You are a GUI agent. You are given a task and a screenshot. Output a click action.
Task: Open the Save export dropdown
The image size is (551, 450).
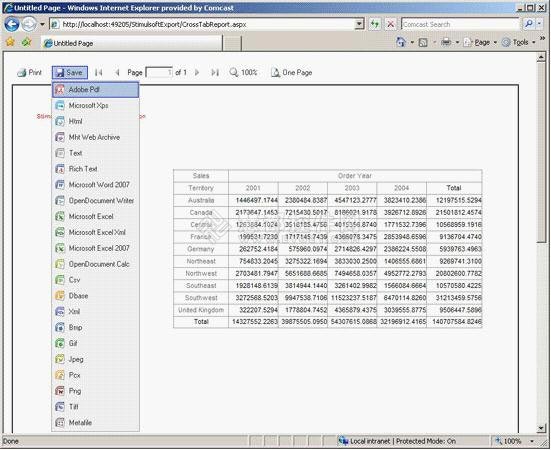pos(70,73)
